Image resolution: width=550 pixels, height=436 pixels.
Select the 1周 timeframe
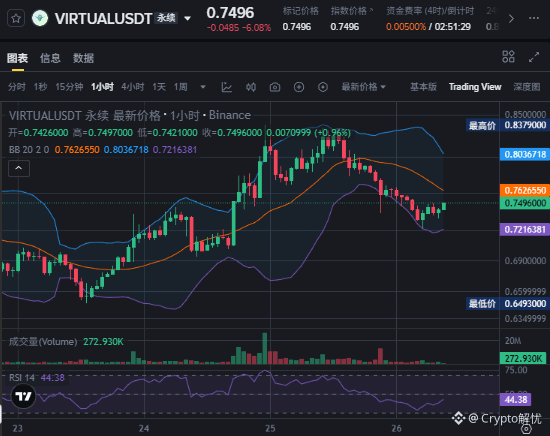click(x=181, y=87)
